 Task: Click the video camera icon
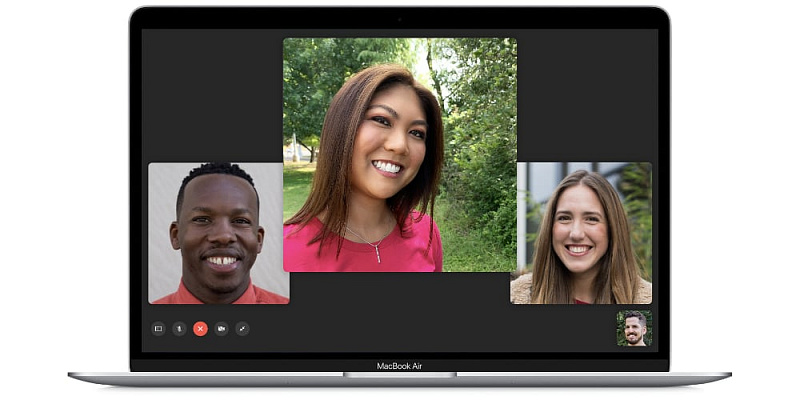221,328
